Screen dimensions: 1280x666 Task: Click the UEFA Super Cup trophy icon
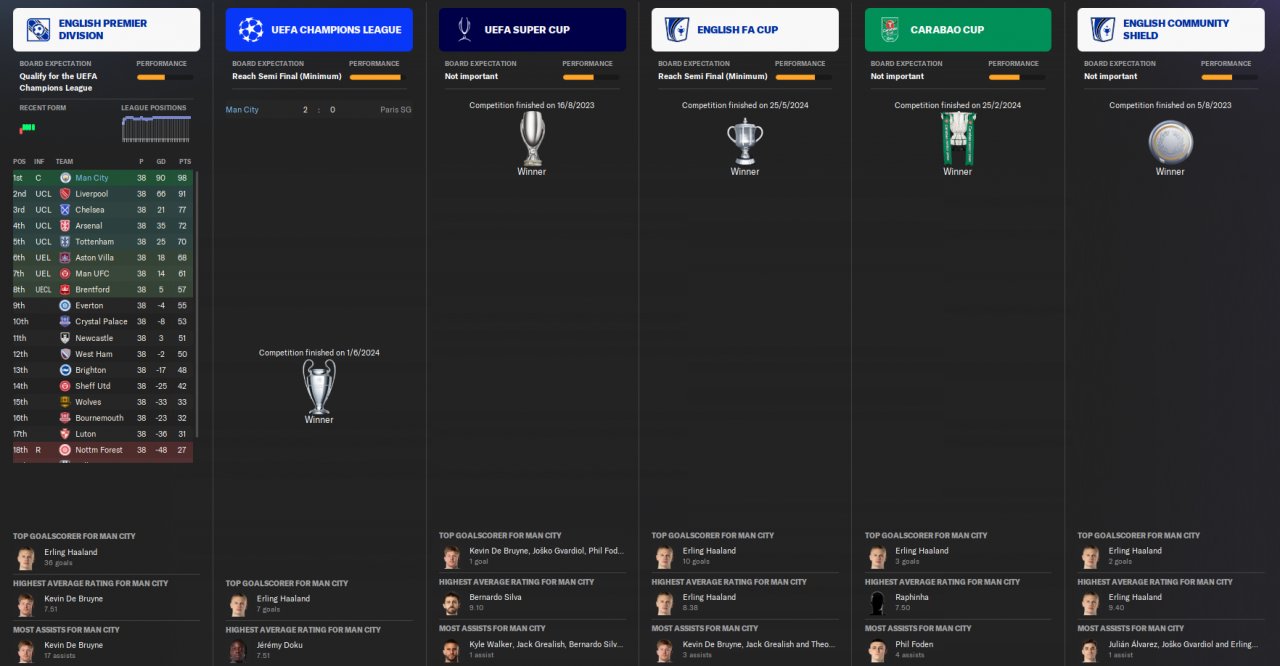[x=532, y=138]
